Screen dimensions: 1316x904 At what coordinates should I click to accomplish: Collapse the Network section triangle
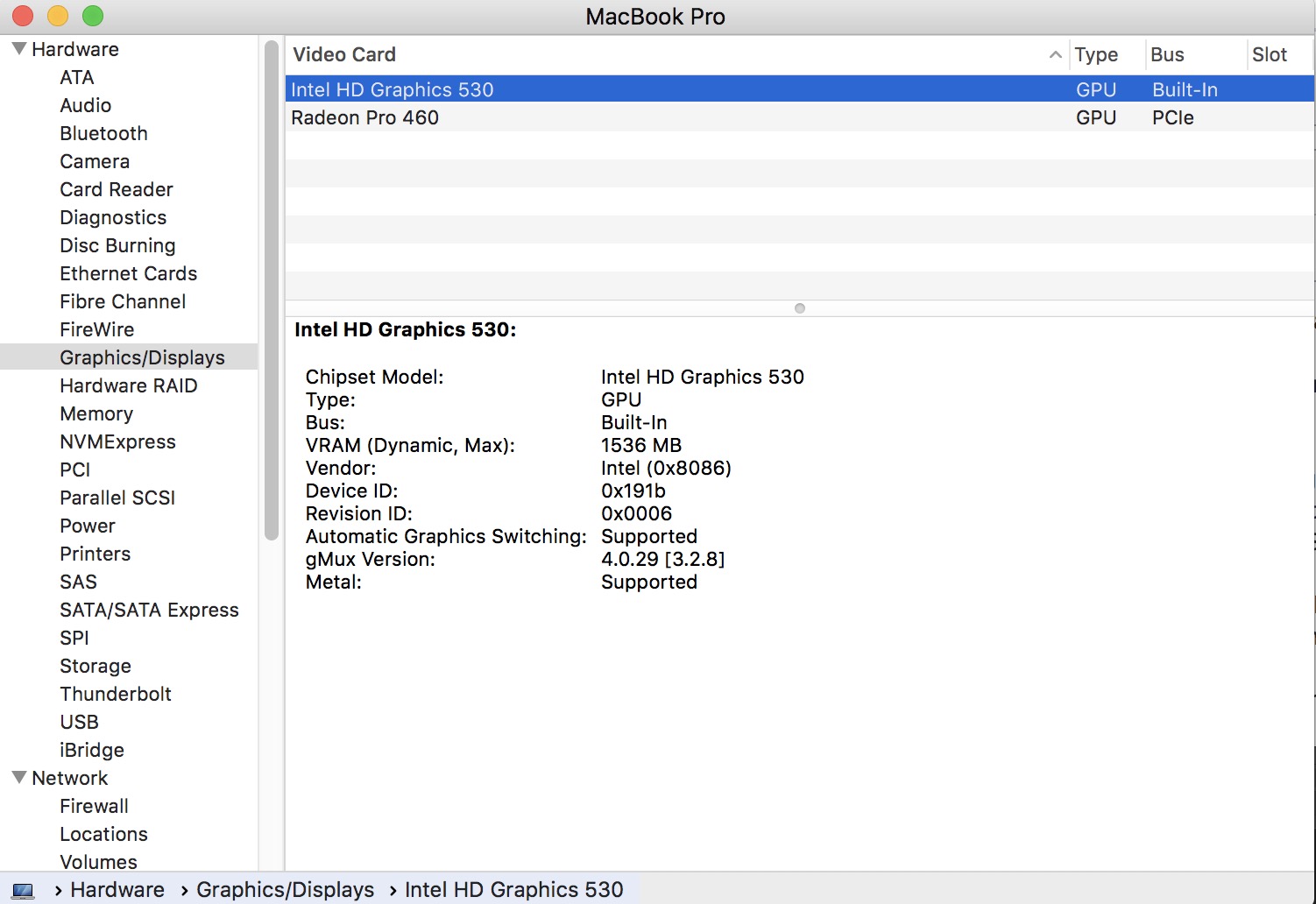19,777
